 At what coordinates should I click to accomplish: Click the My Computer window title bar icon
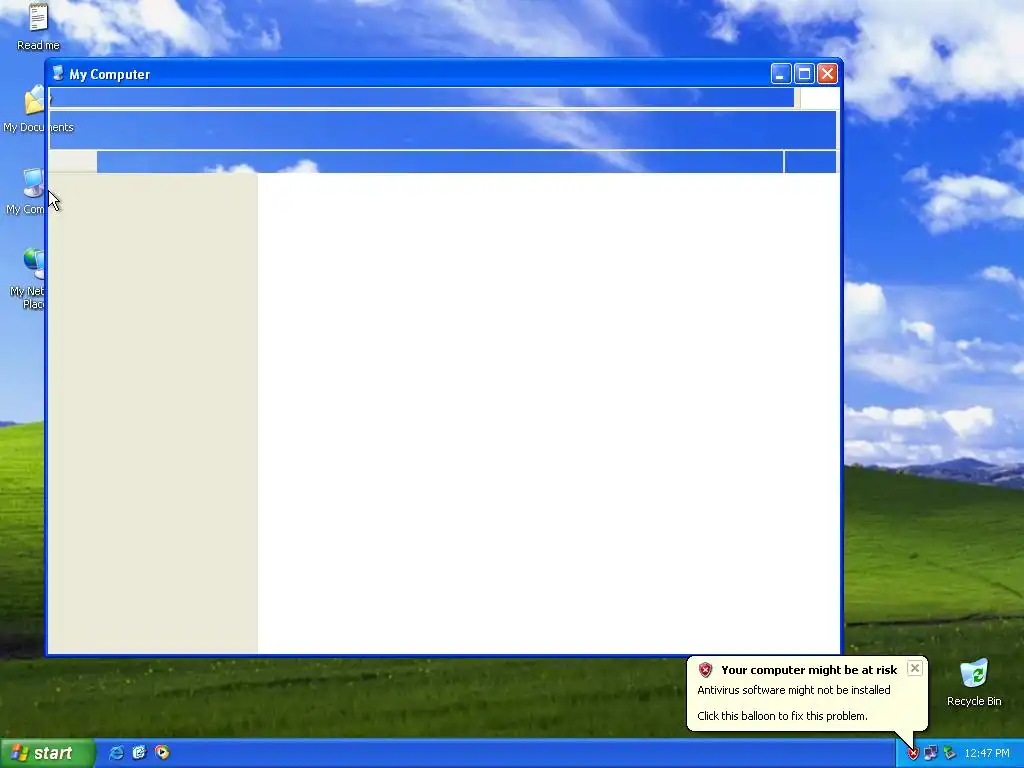(x=58, y=74)
